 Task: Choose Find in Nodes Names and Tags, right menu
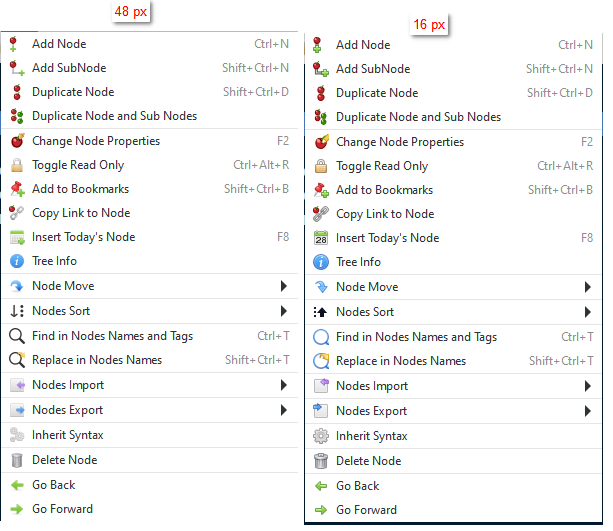point(417,337)
